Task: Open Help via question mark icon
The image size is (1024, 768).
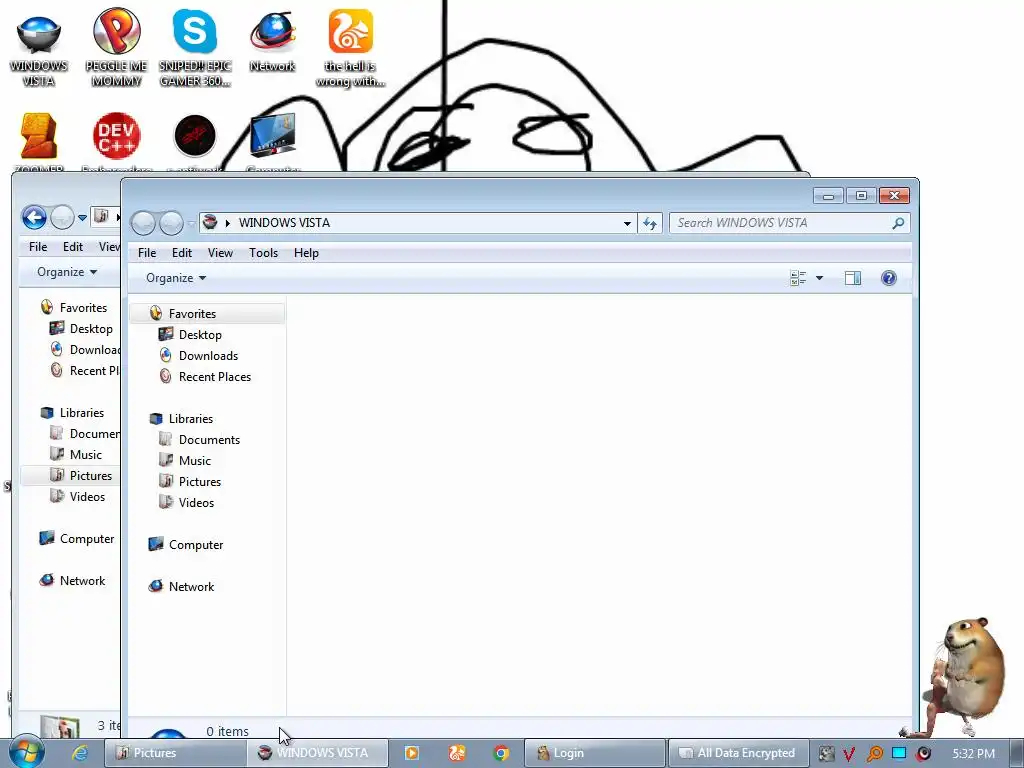Action: pos(888,278)
